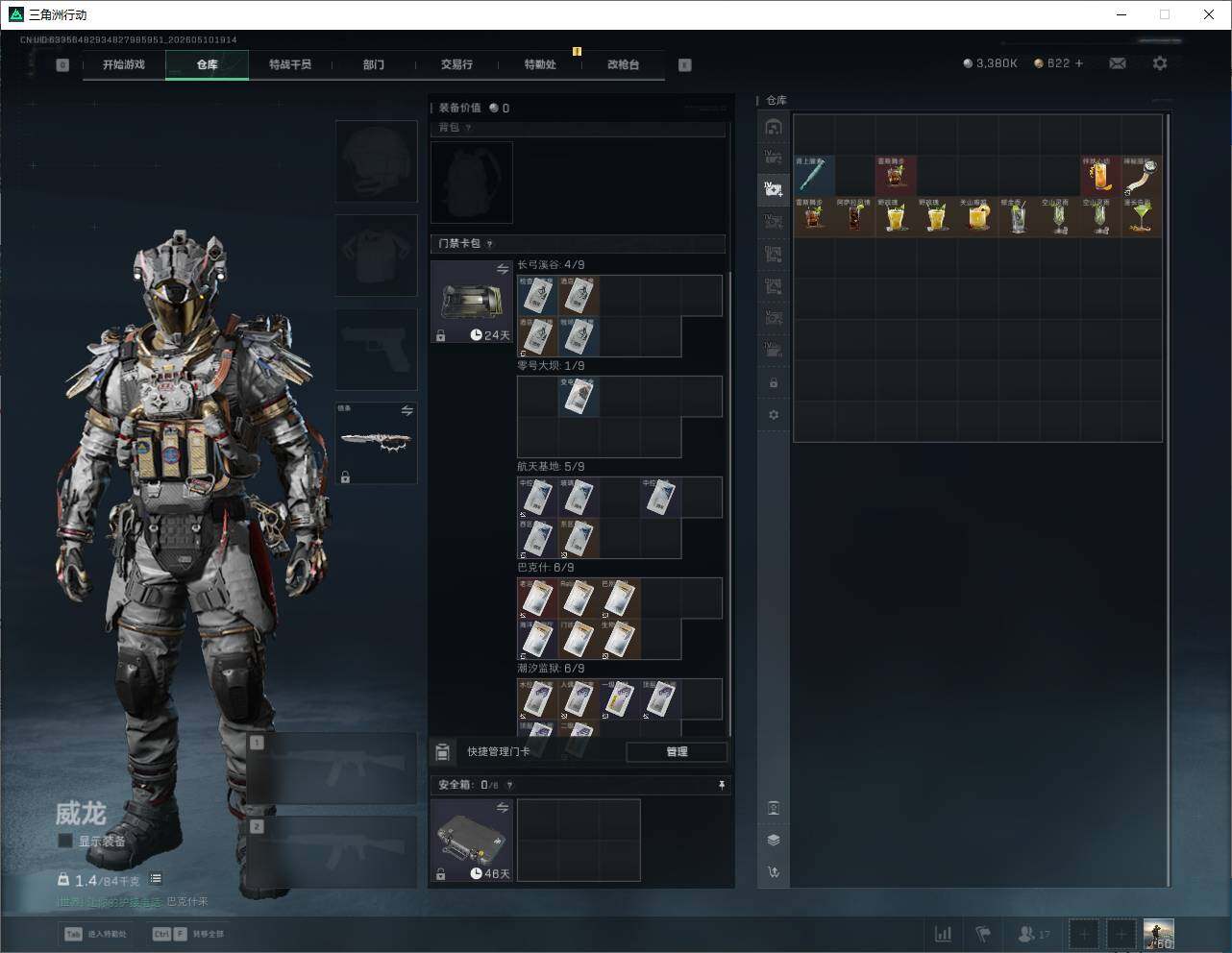Viewport: 1232px width, 953px height.
Task: Select the blue syringe item in warehouse
Action: 813,176
